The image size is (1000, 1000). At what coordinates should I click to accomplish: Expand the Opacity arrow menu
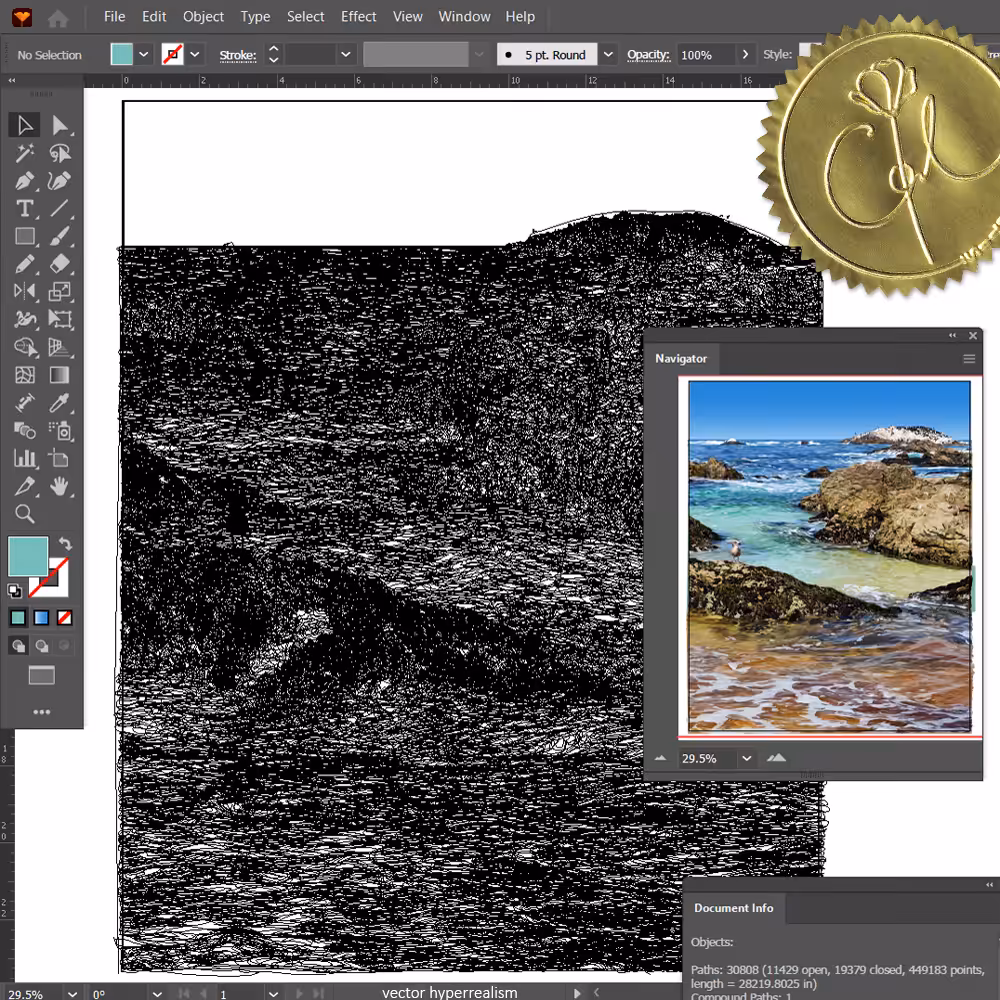(x=745, y=55)
